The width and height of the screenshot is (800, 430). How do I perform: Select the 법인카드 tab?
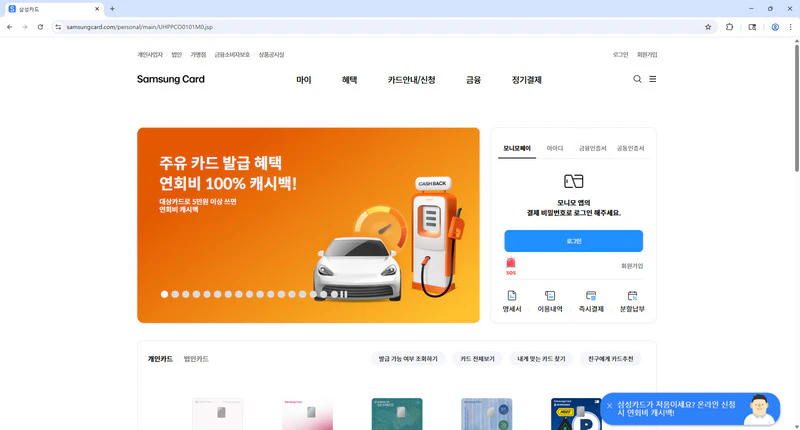pyautogui.click(x=196, y=359)
